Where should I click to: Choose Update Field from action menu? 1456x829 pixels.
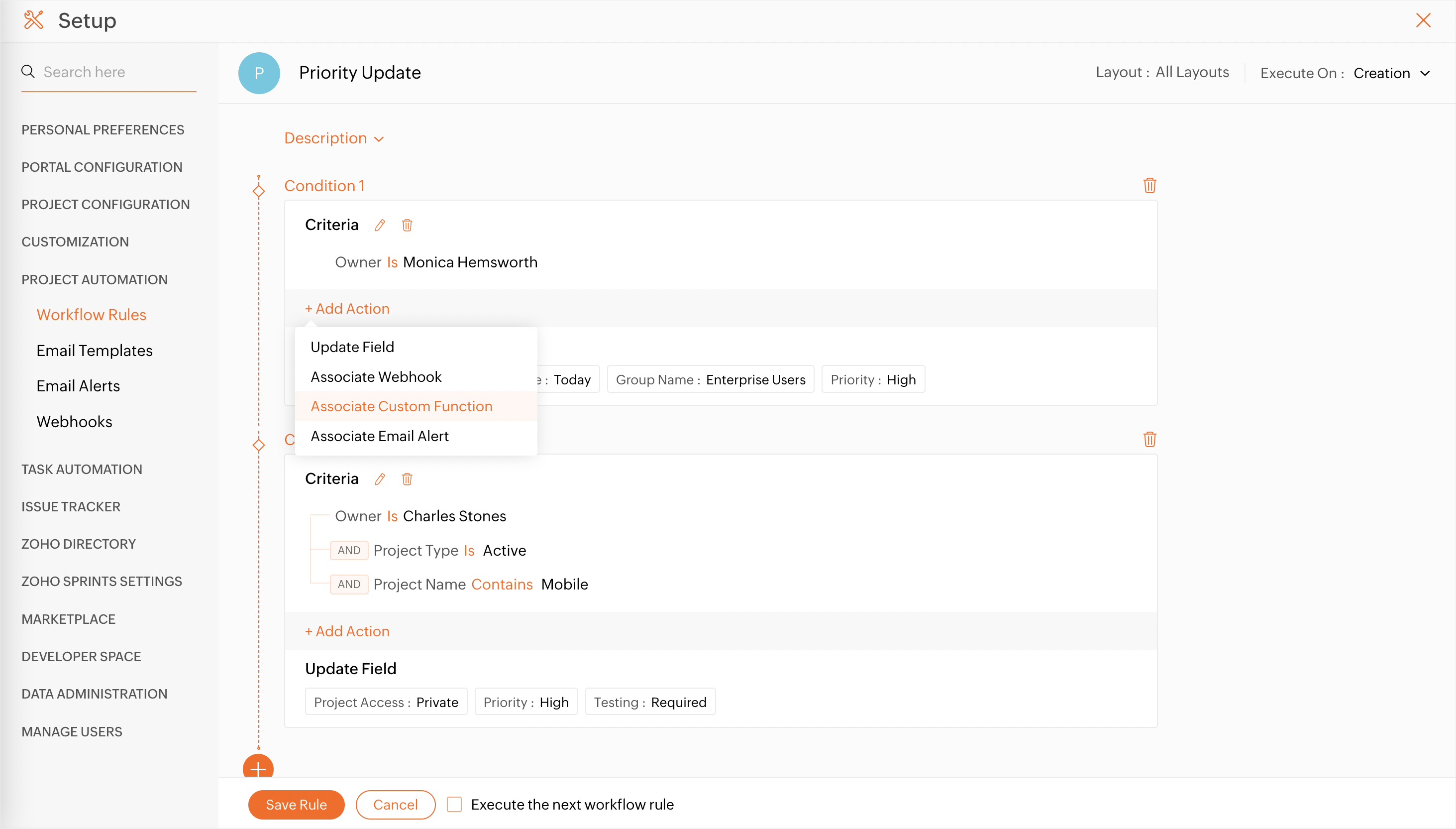click(x=416, y=347)
